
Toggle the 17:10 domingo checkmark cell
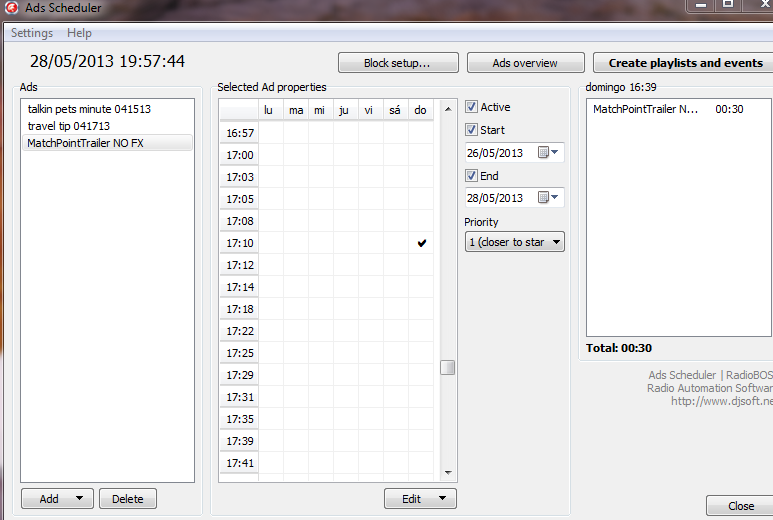[x=422, y=243]
